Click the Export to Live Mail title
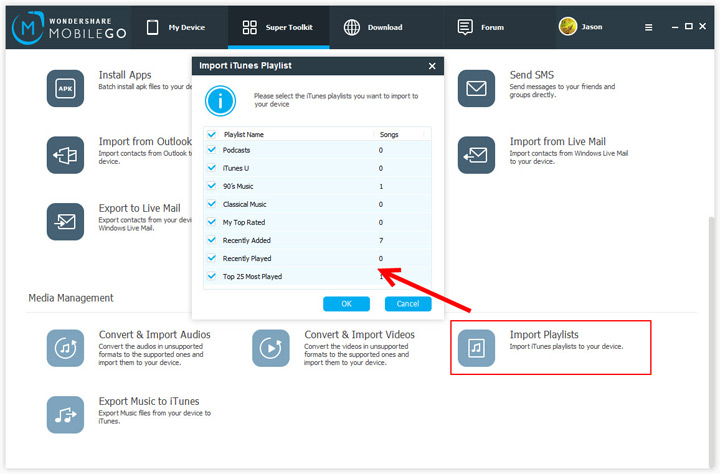Viewport: 720px width, 474px height. pyautogui.click(x=140, y=208)
